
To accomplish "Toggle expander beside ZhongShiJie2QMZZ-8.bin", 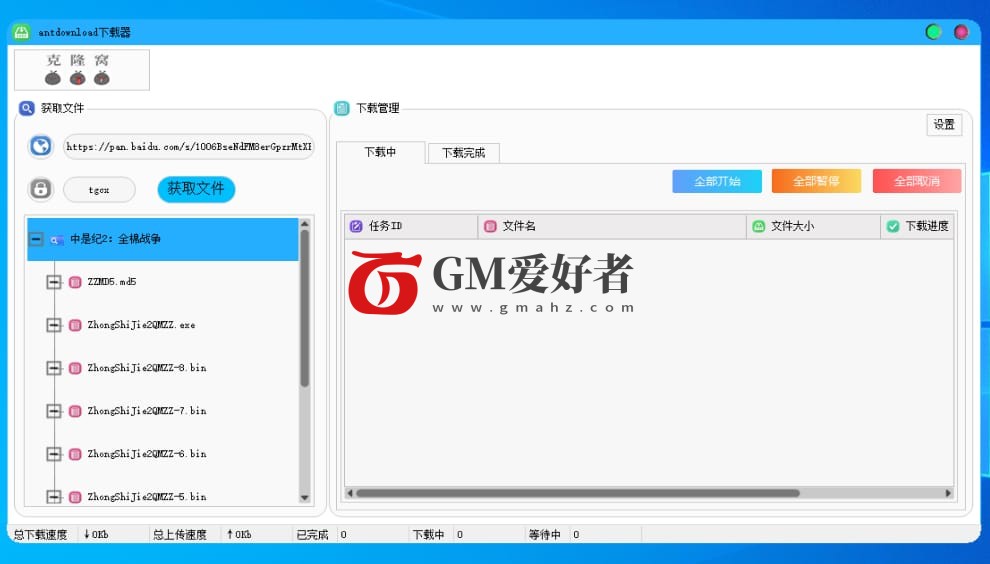I will (x=54, y=368).
